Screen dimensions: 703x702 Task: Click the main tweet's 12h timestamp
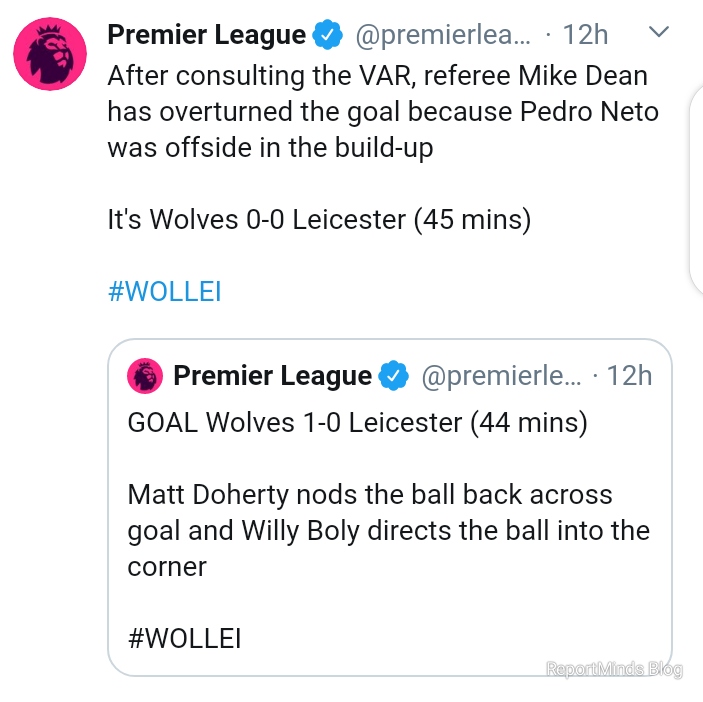tap(585, 35)
